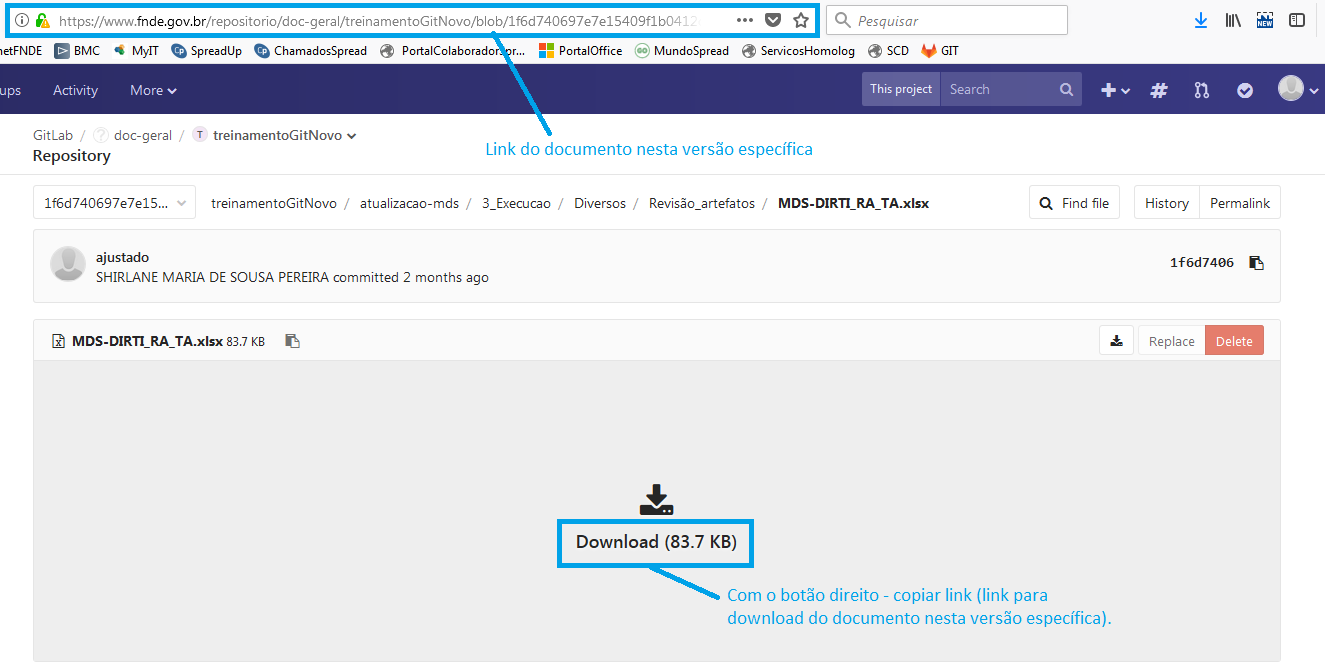
Task: Click the Download (83.7 KB) button
Action: click(x=655, y=542)
